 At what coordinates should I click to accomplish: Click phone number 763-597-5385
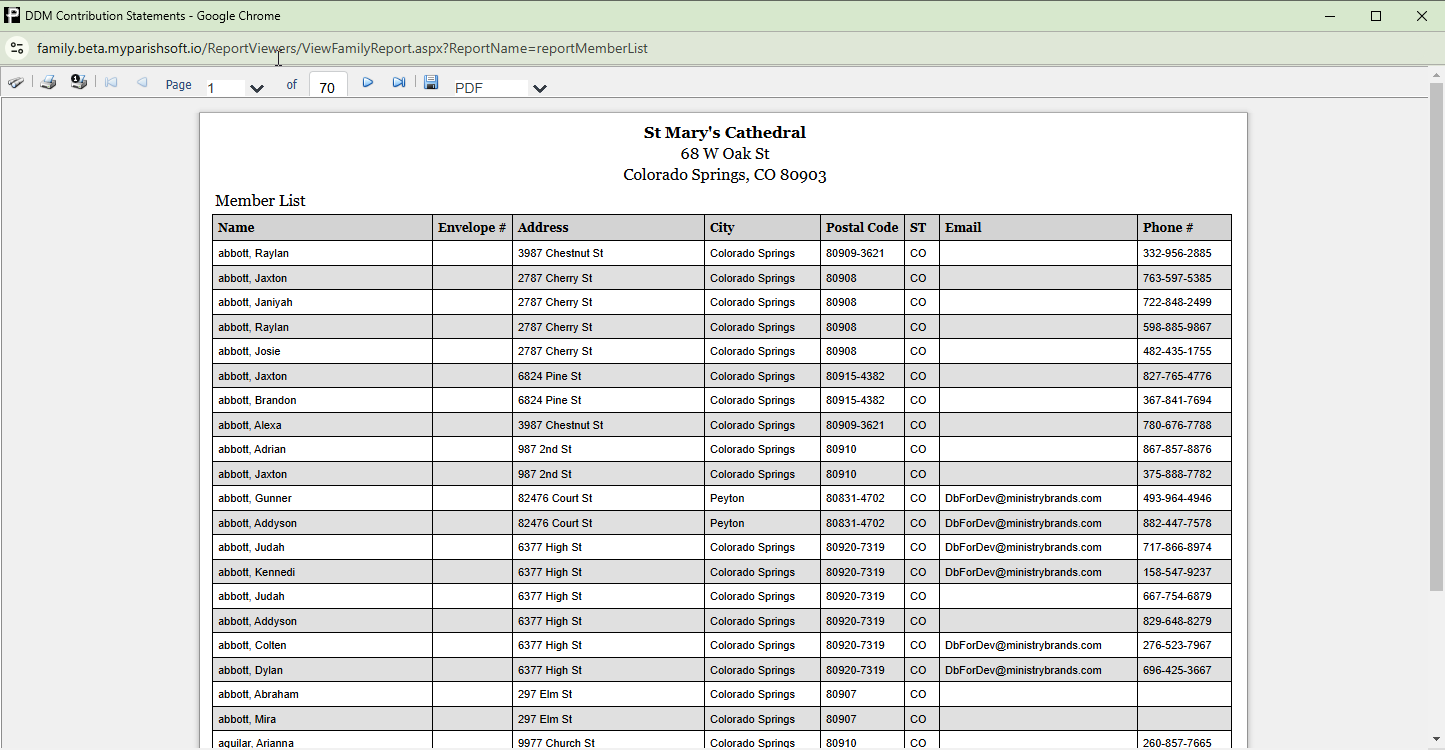(1177, 279)
